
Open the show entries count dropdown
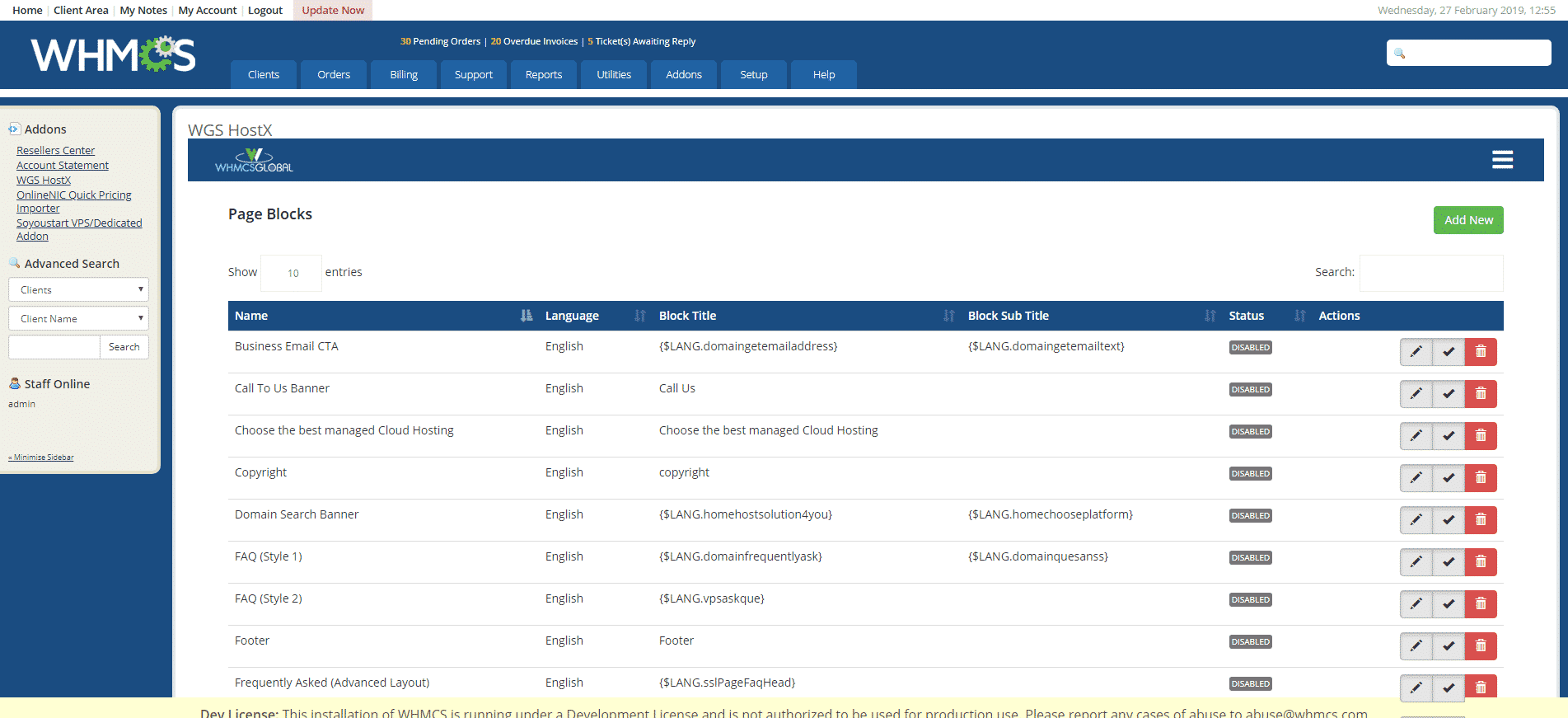(292, 273)
